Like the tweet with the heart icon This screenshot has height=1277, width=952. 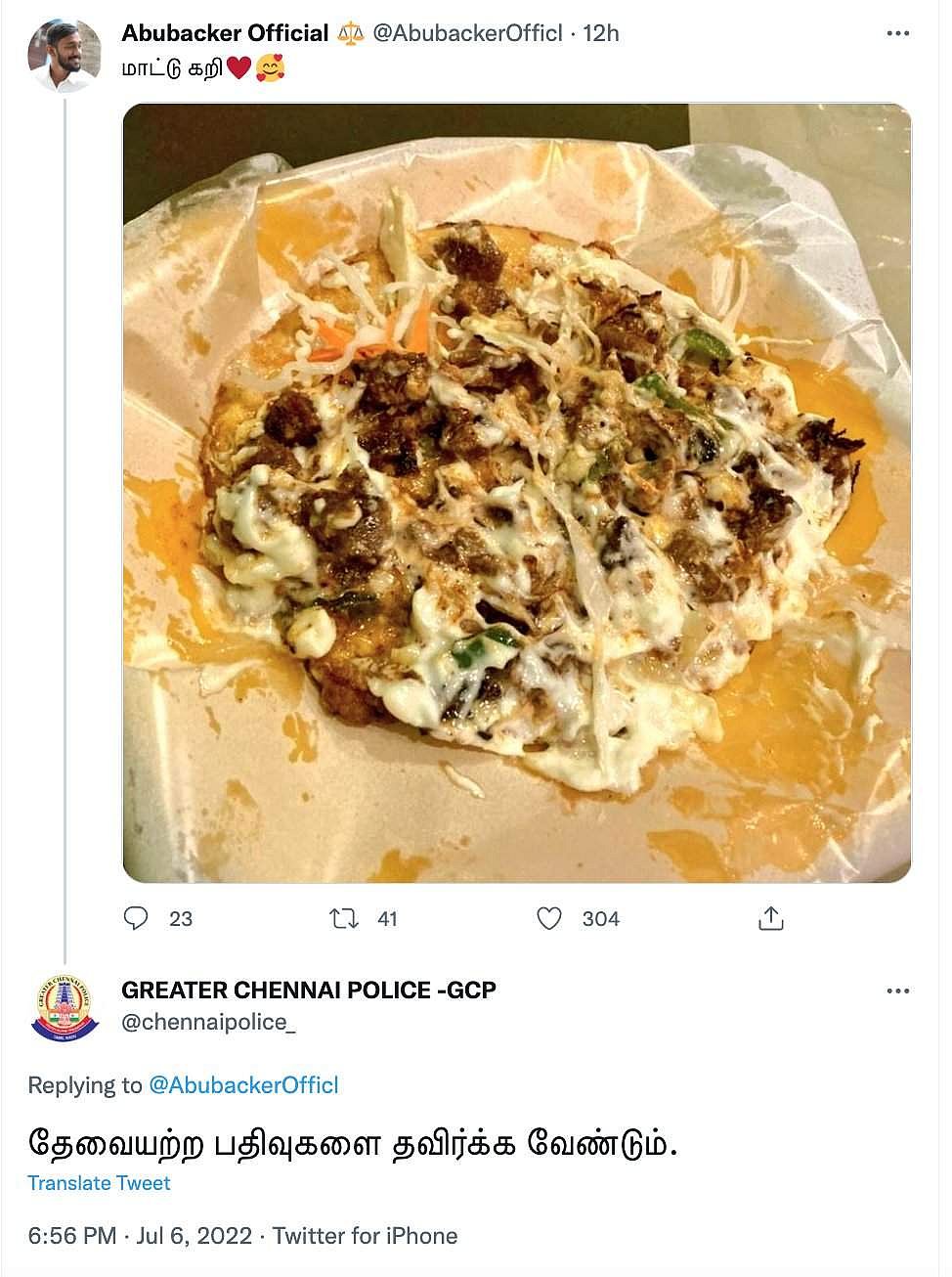[550, 918]
